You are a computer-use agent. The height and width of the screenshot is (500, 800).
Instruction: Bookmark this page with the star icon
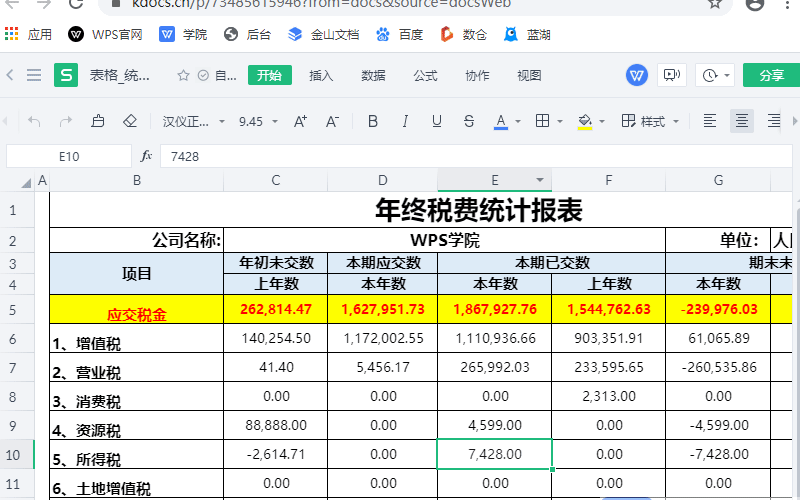coord(715,4)
